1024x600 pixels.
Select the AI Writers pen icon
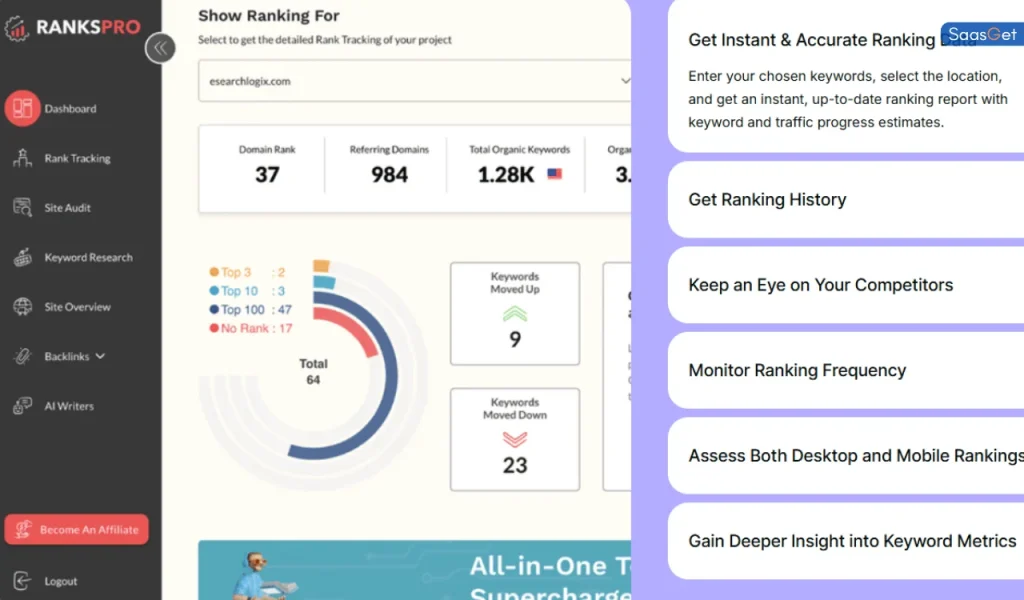pos(24,406)
